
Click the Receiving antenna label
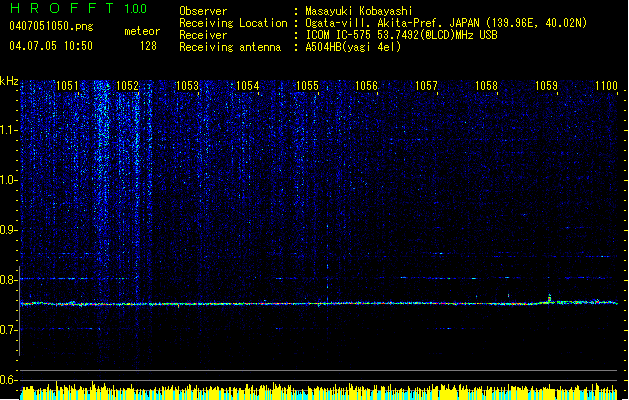(230, 47)
